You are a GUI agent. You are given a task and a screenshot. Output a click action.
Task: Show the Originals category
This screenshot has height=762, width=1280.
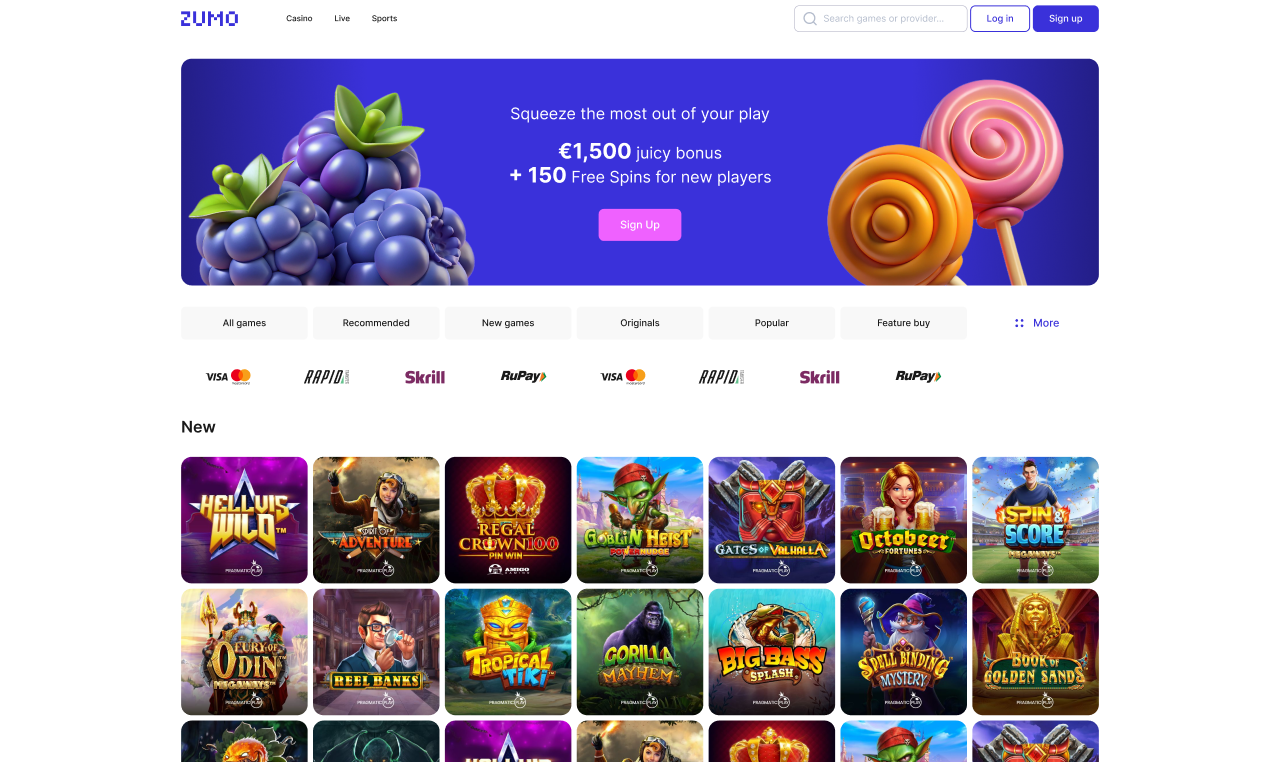(x=640, y=323)
